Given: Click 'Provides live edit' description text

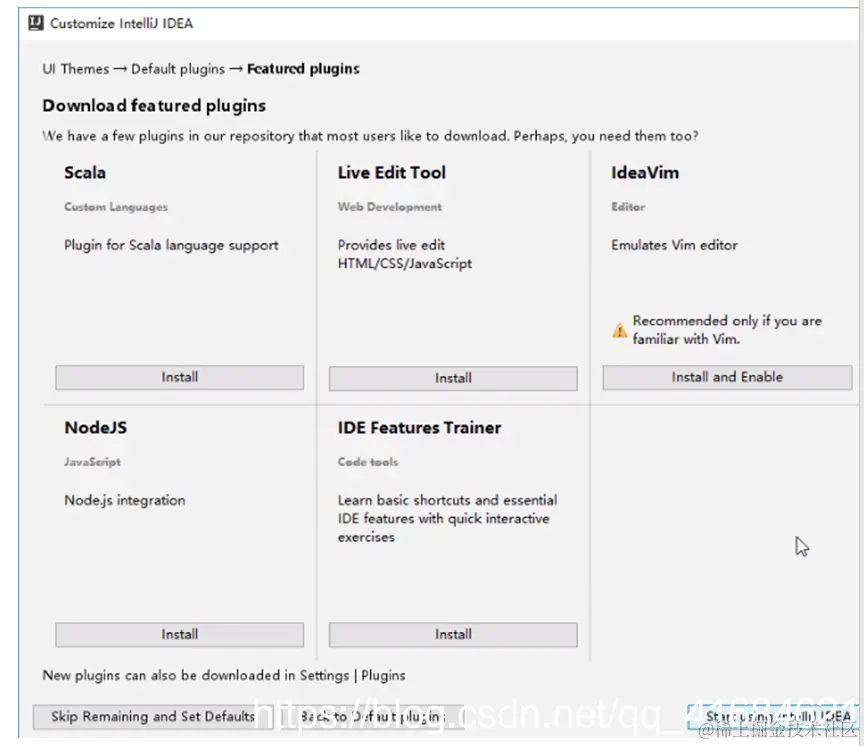Looking at the screenshot, I should point(391,245).
